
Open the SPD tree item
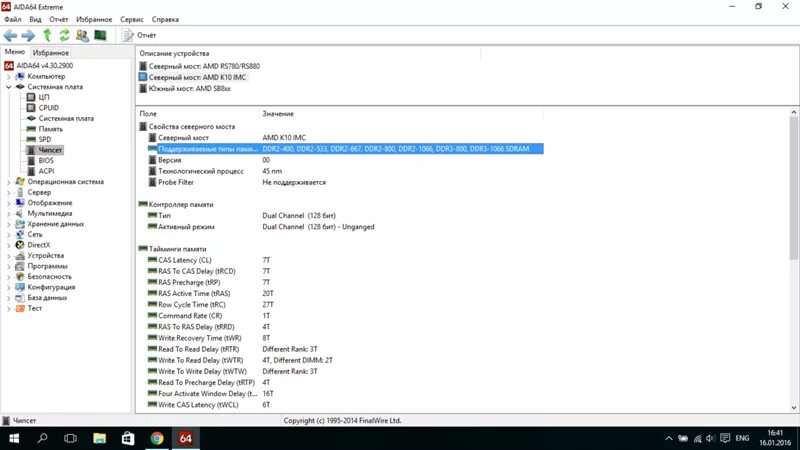click(x=45, y=139)
